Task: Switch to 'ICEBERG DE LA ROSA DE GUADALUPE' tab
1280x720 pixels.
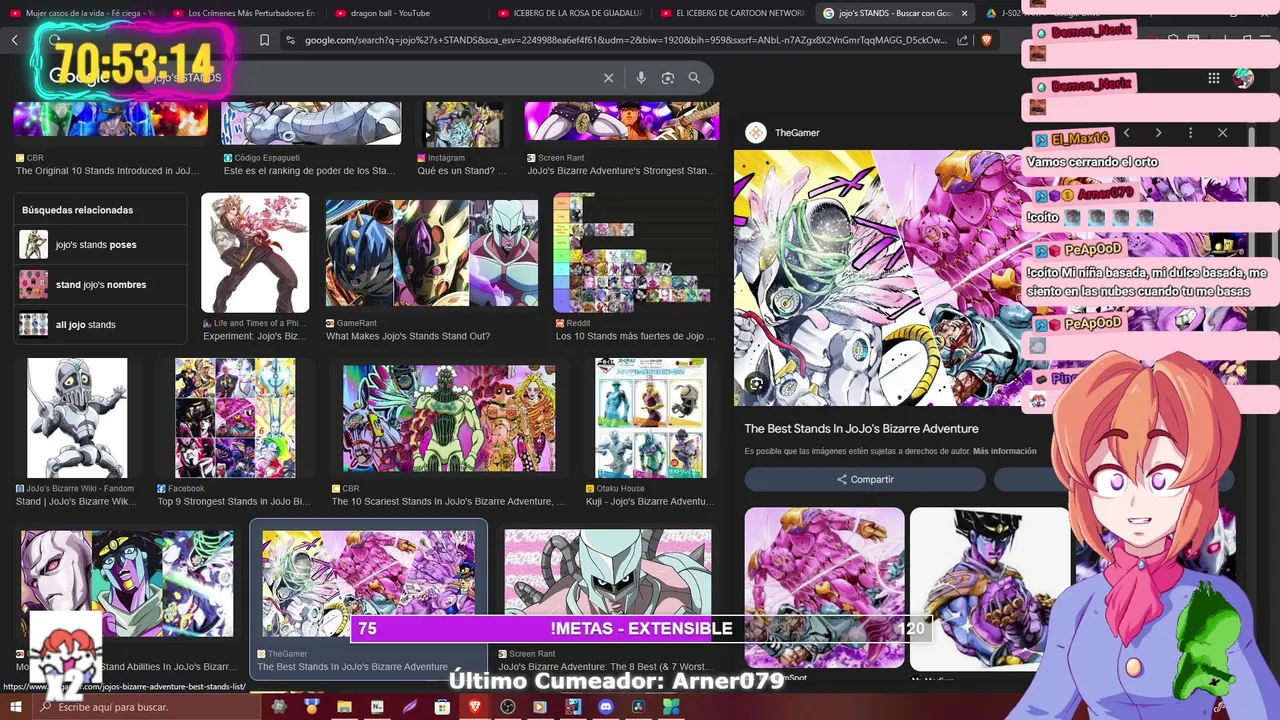Action: point(570,13)
